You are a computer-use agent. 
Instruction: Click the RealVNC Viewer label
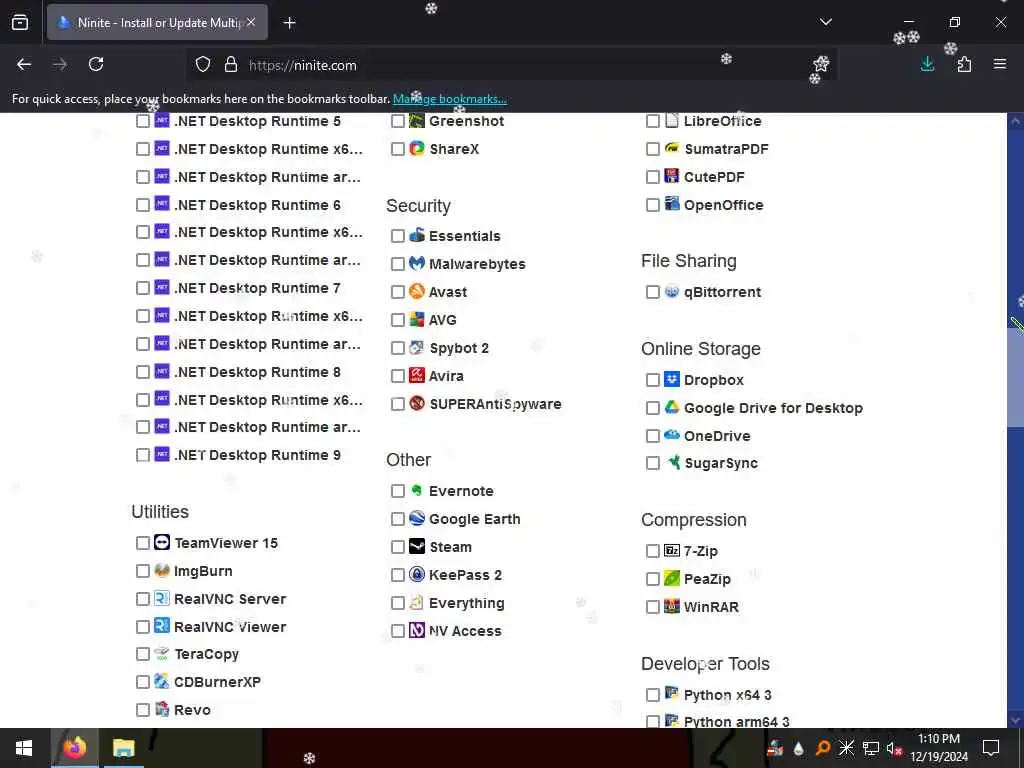(x=230, y=627)
